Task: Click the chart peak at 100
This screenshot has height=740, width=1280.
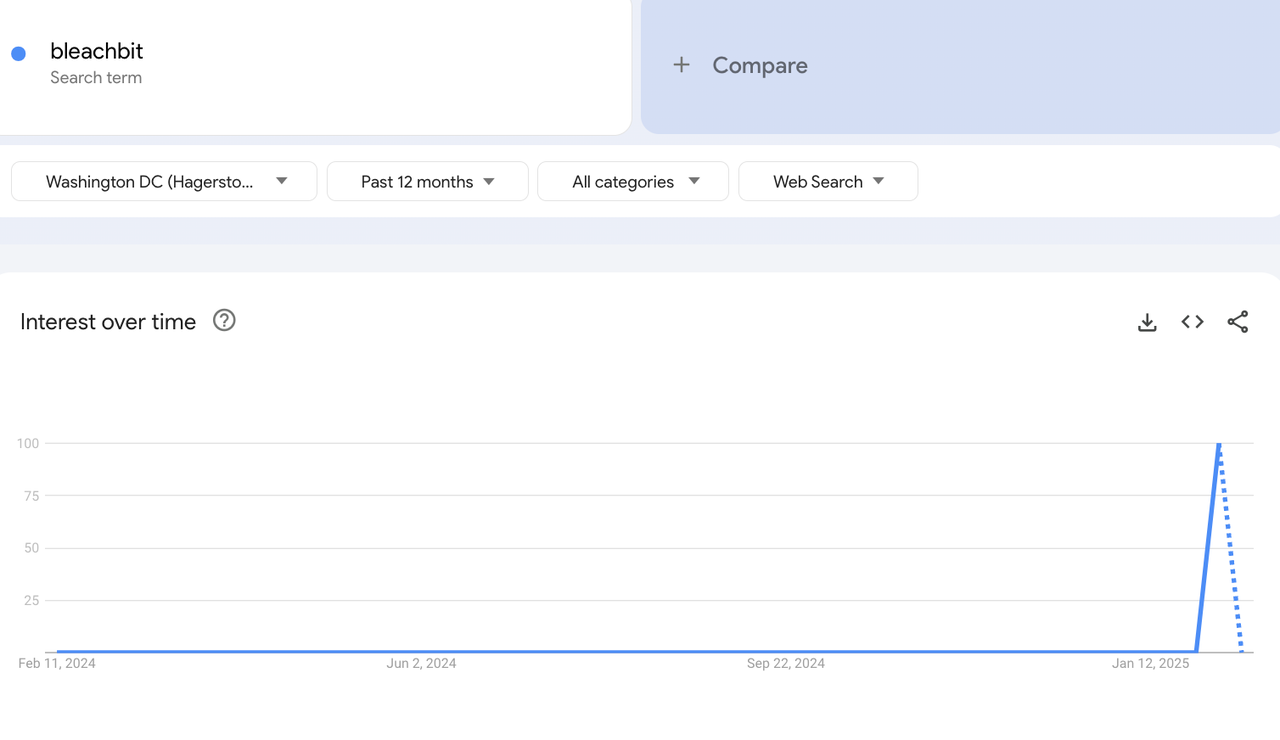Action: pos(1219,444)
